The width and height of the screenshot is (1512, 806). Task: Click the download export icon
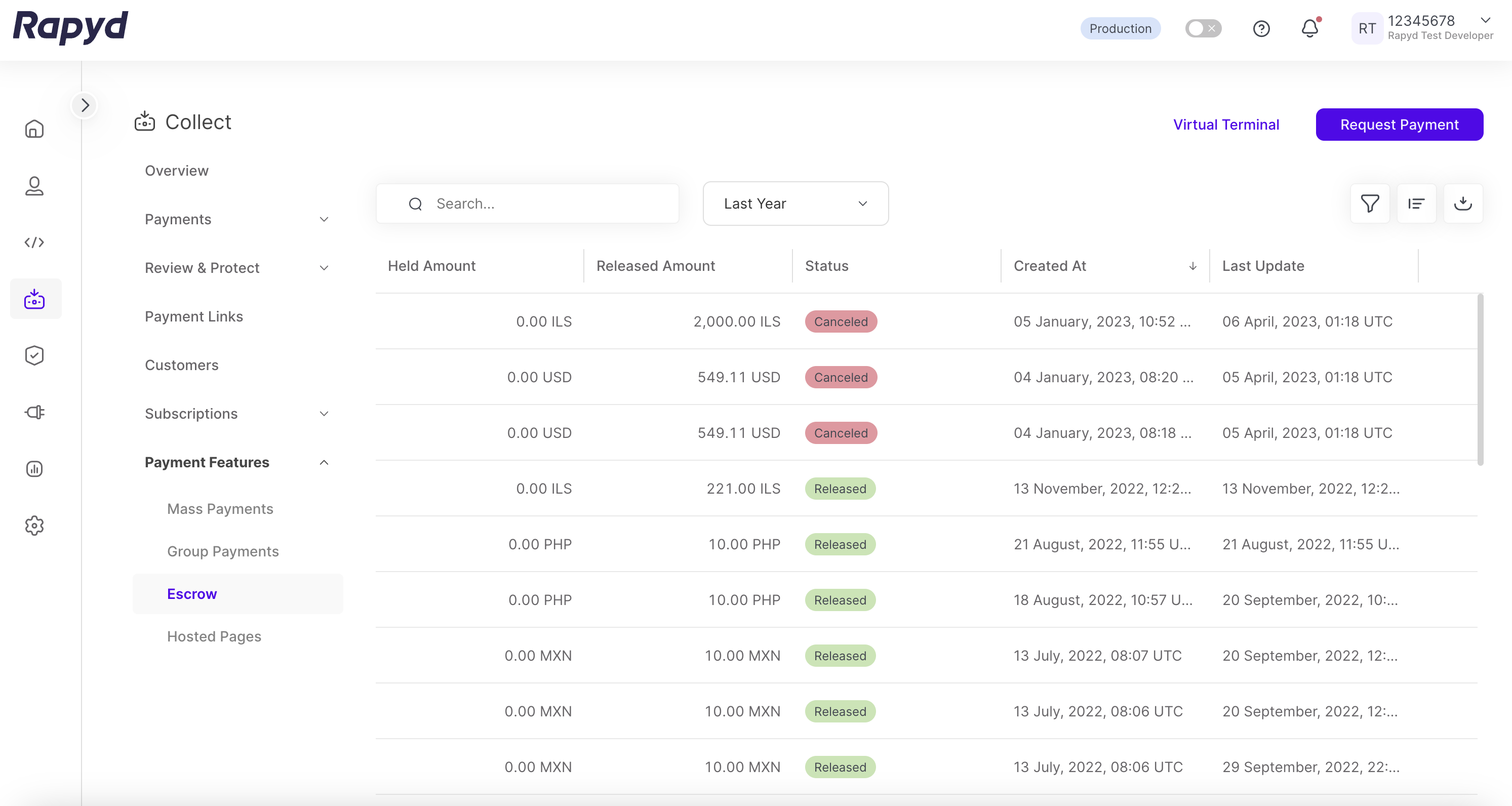click(x=1463, y=204)
